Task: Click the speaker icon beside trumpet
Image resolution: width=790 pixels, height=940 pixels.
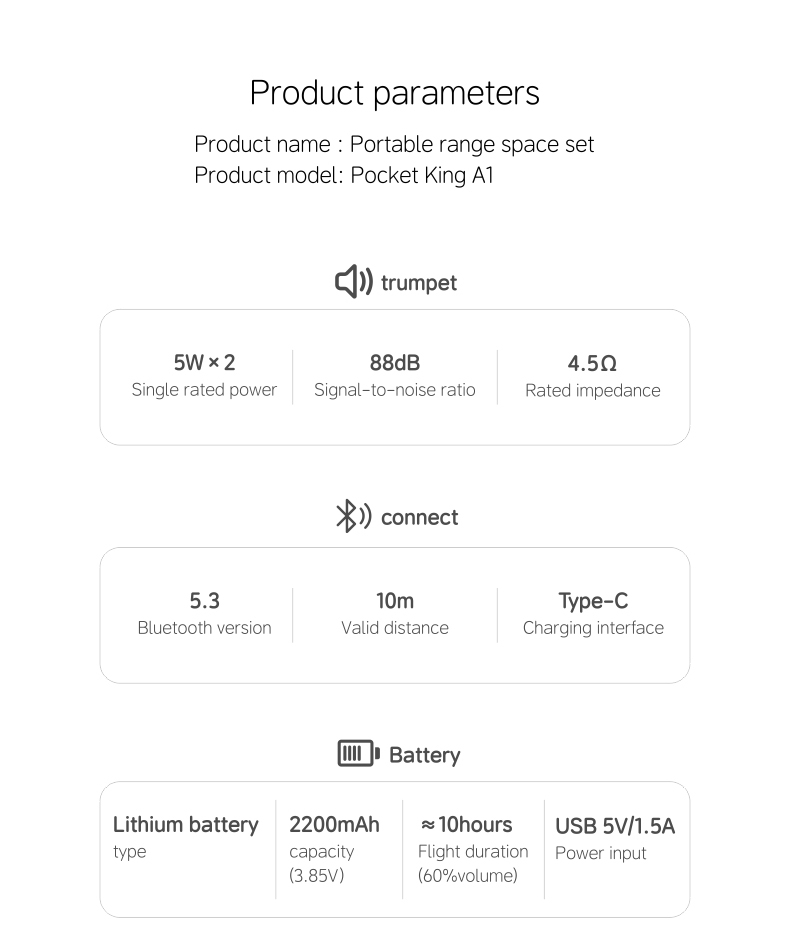Action: click(x=354, y=281)
